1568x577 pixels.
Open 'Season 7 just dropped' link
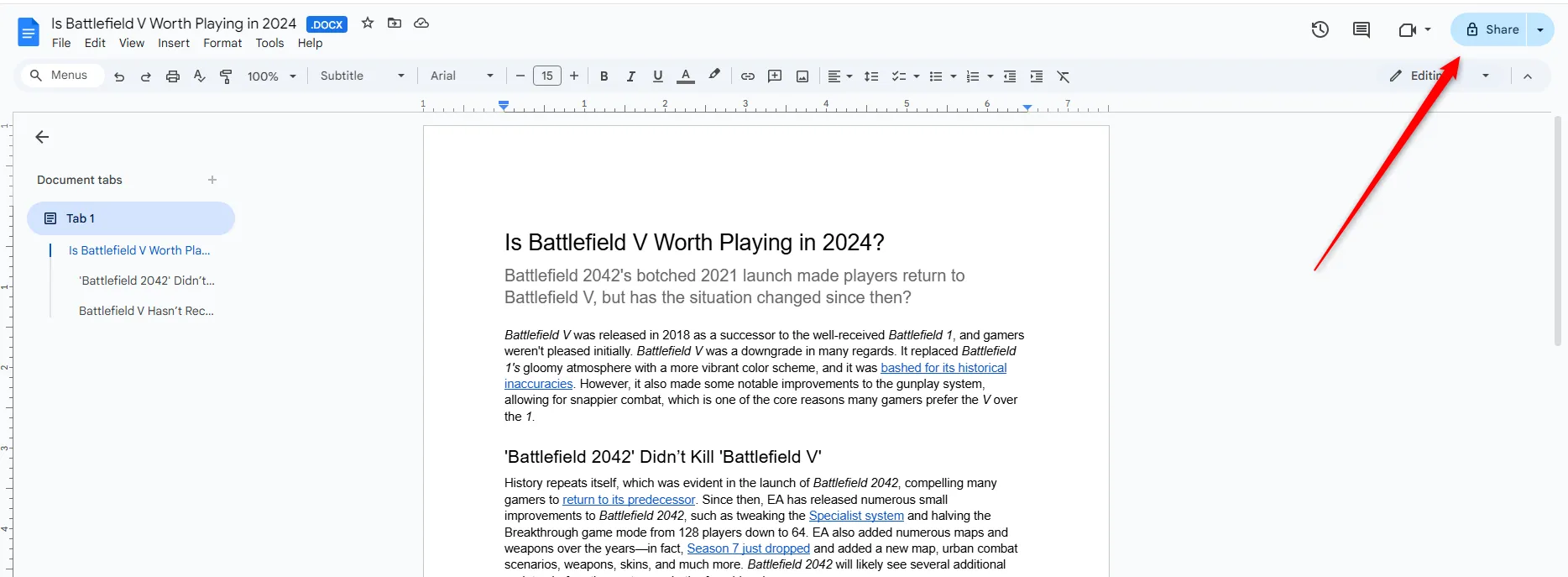click(749, 548)
